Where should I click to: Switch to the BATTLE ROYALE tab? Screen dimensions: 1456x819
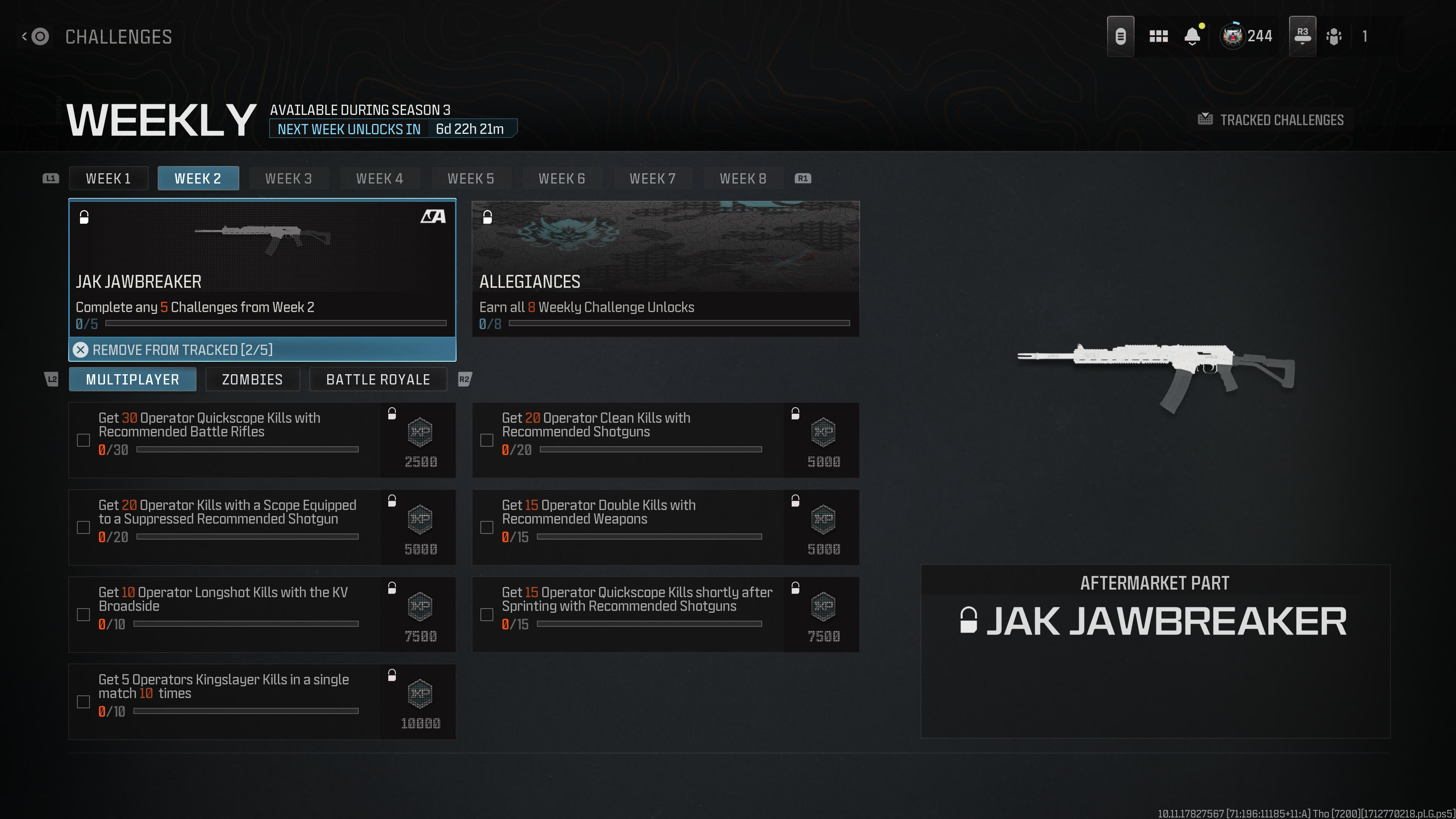tap(378, 380)
